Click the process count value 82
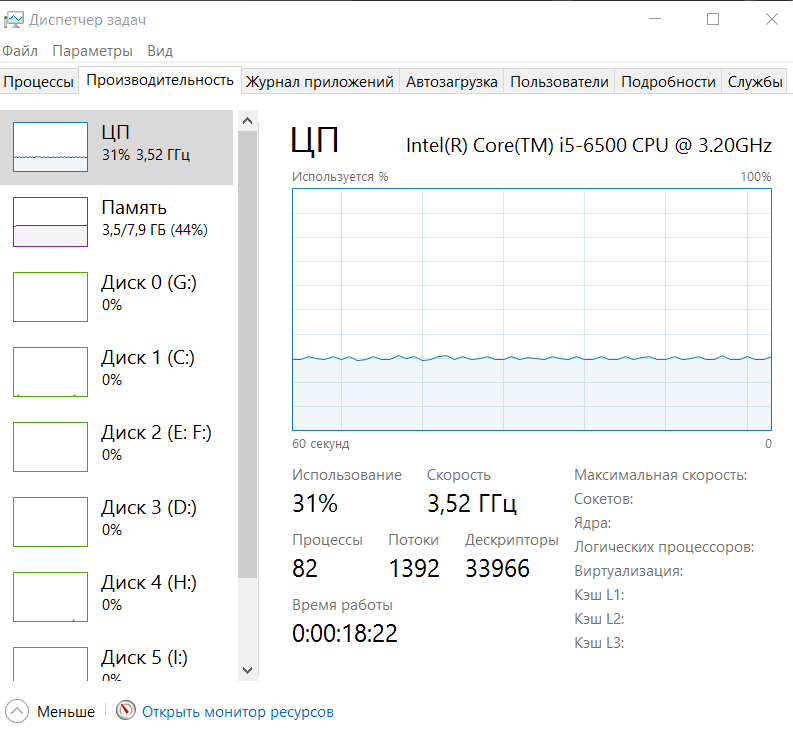793x730 pixels. click(x=305, y=568)
